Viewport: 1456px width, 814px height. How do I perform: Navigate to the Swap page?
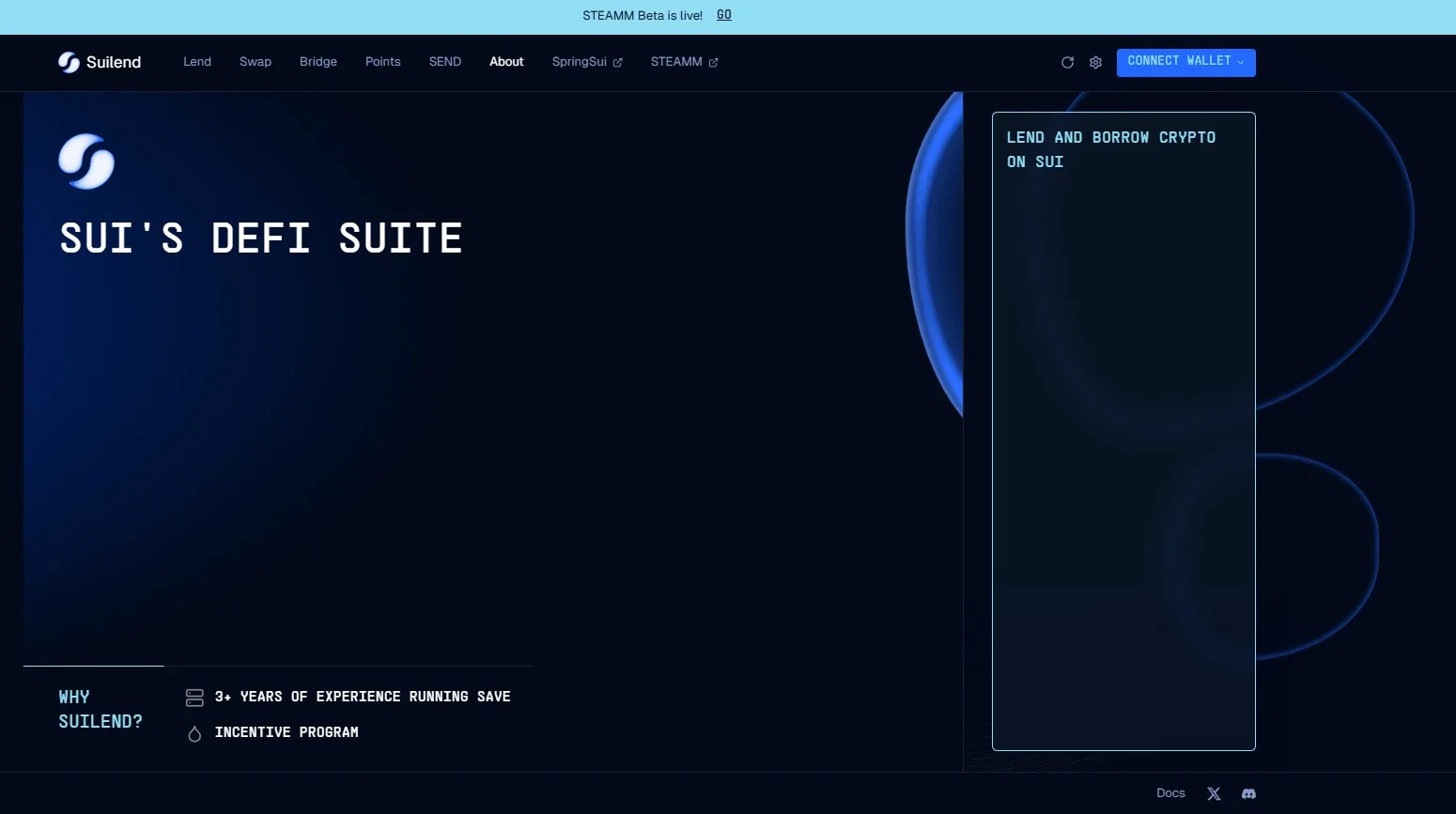256,62
